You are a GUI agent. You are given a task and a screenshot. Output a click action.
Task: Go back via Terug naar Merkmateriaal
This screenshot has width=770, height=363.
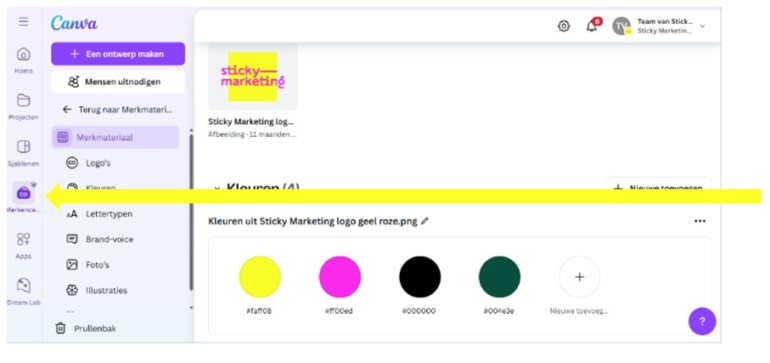click(117, 109)
